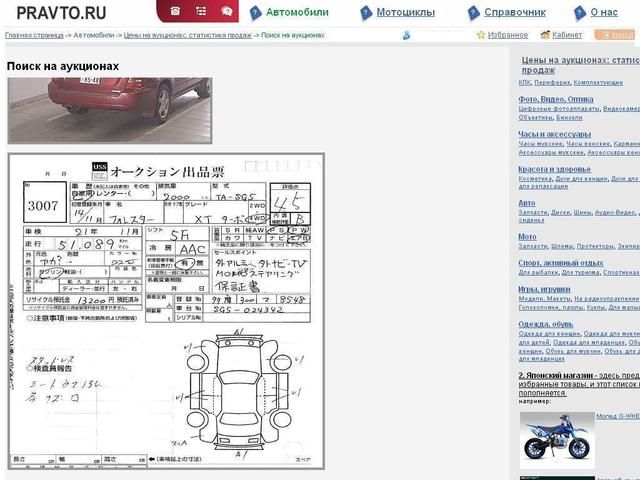
Task: Open the О нас menu section
Action: (x=604, y=12)
